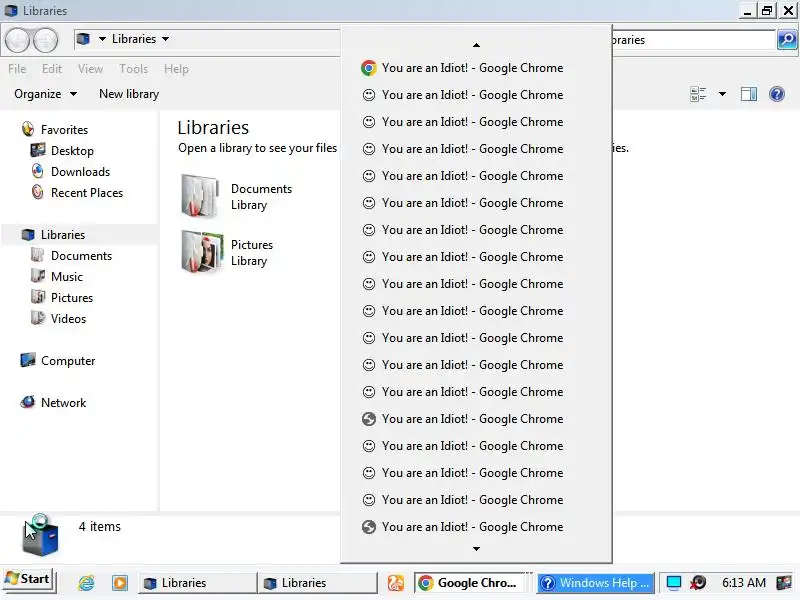Expand the arrow left of Libraries in address bar

(x=102, y=39)
